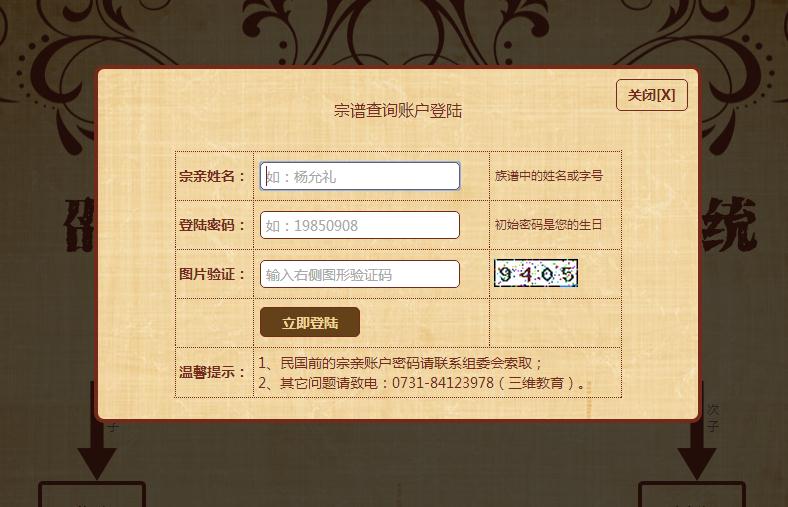Screen dimensions: 788x507
Task: Click the 温馨提示 label
Action: 212,372
